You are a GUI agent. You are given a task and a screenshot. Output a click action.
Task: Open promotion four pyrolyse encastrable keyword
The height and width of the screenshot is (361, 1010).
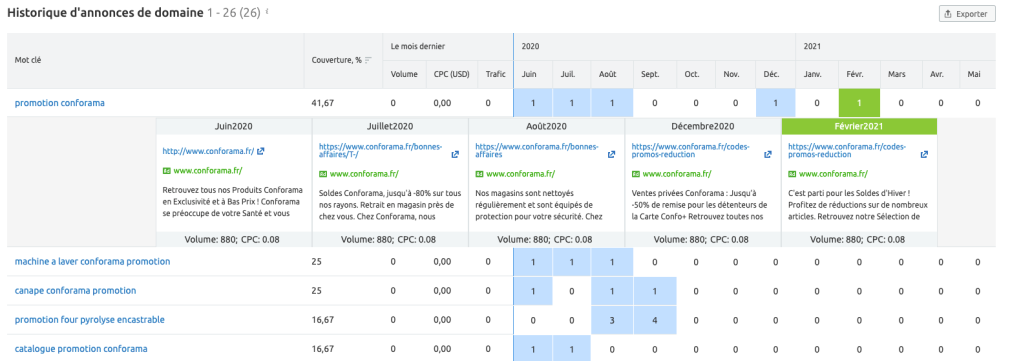pos(90,320)
